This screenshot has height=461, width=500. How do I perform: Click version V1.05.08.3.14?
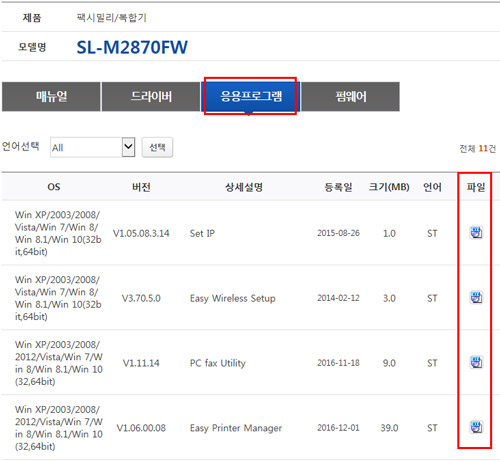point(141,233)
